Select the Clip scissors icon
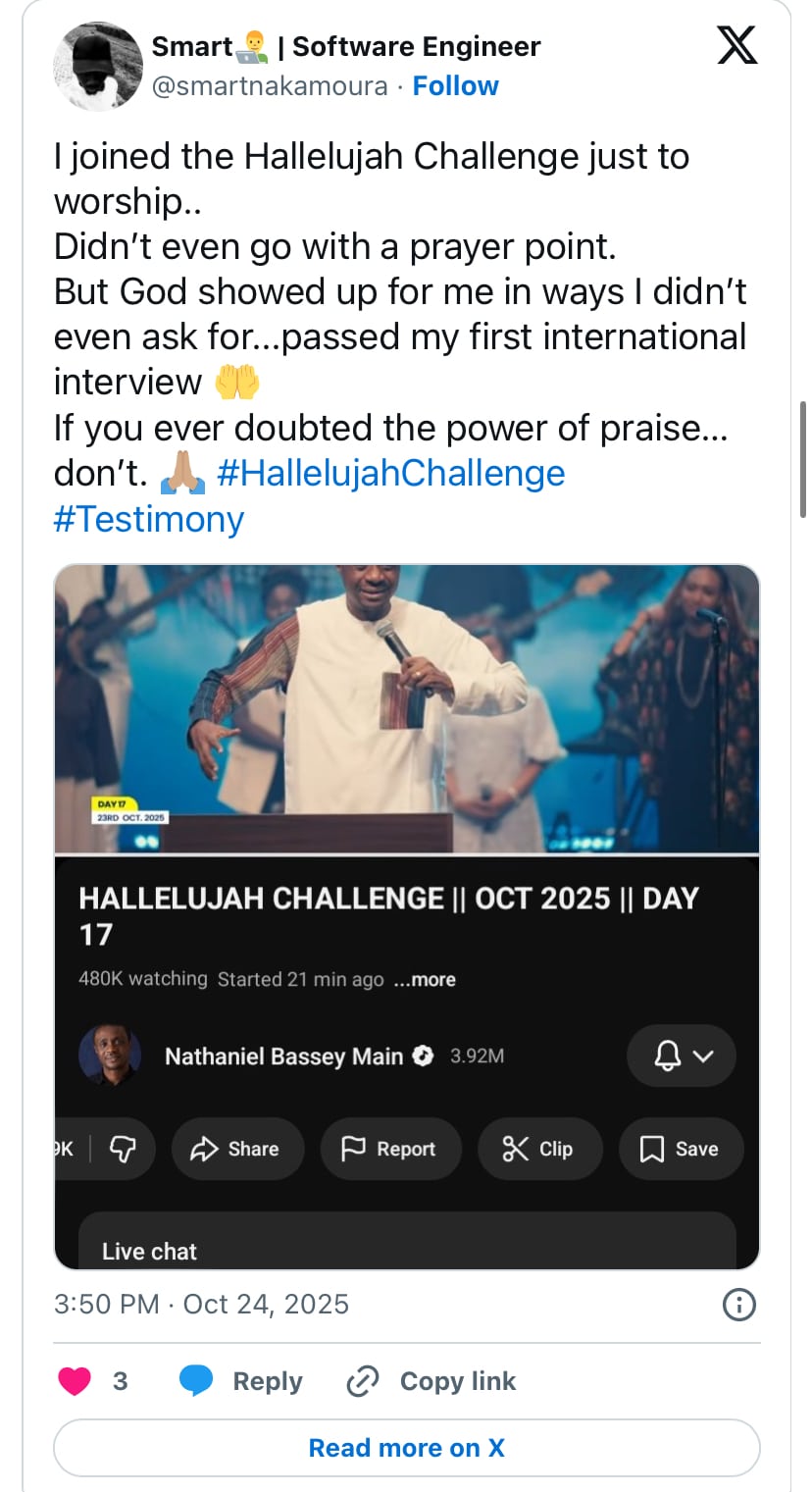Image resolution: width=812 pixels, height=1492 pixels. [x=513, y=1149]
